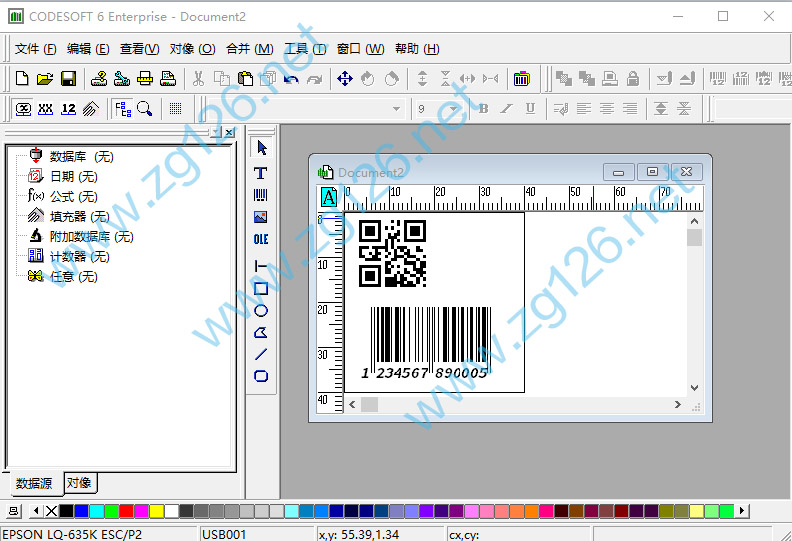The image size is (792, 541).
Task: Open the 编辑 (E) menu
Action: click(x=88, y=49)
